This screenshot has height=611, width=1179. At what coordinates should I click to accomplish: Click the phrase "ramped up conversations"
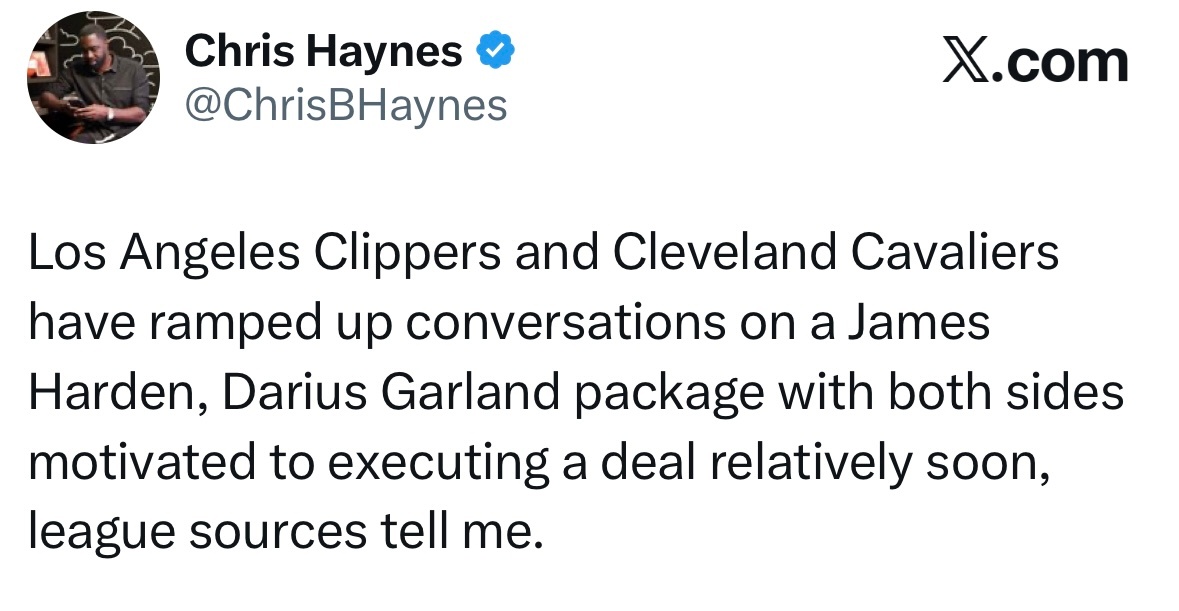point(437,324)
